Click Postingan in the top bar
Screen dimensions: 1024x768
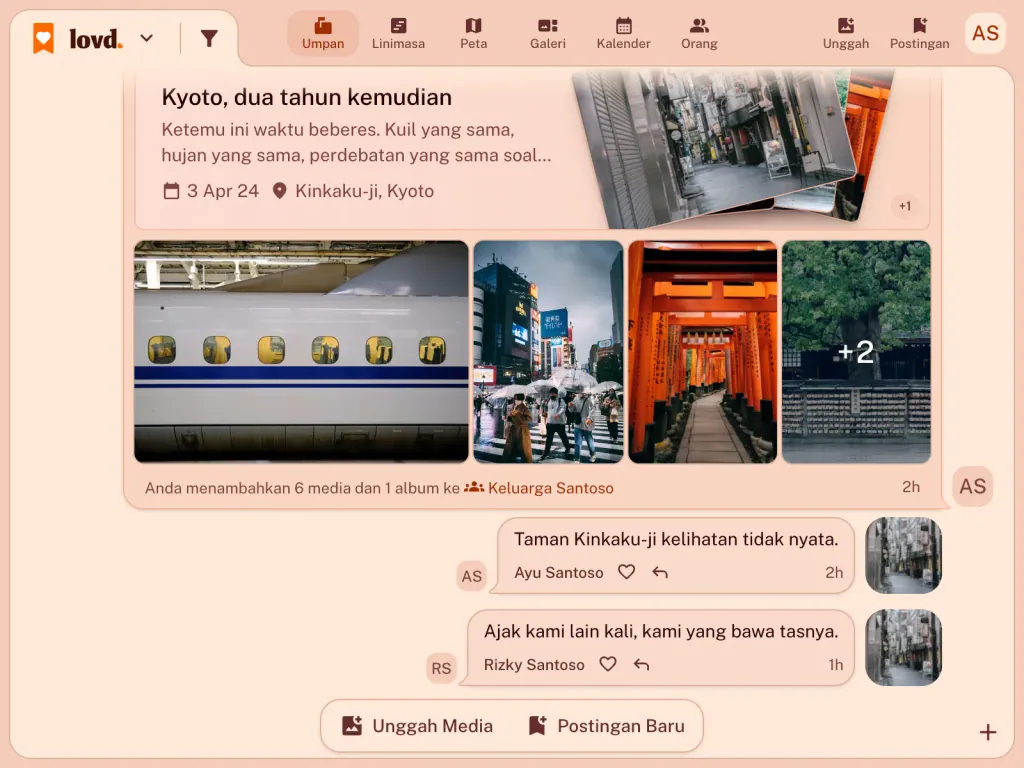(920, 33)
